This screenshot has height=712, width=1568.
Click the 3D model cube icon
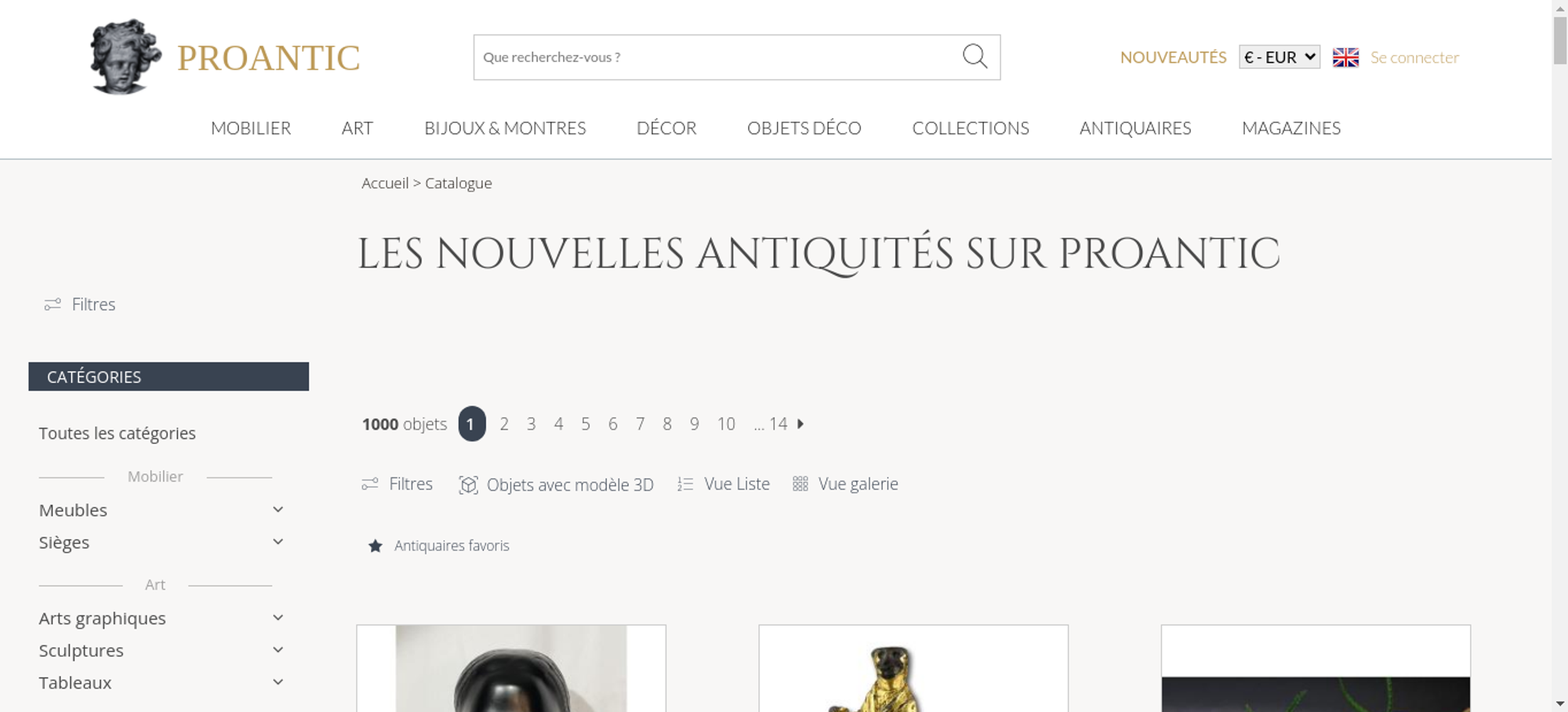tap(468, 485)
